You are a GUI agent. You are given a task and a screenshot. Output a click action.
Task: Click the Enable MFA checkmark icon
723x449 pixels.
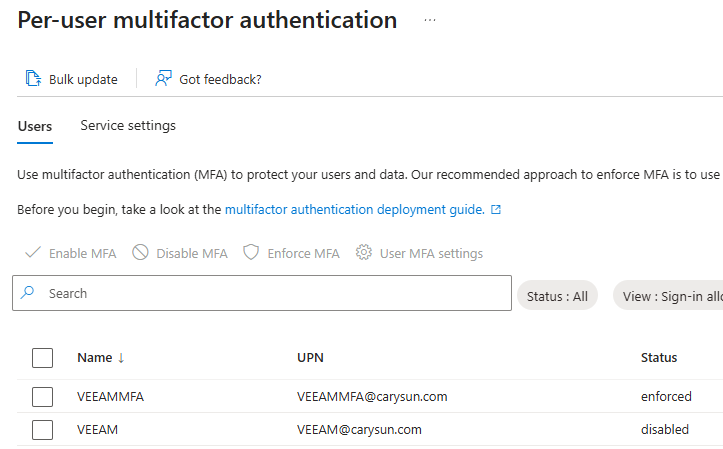(32, 253)
